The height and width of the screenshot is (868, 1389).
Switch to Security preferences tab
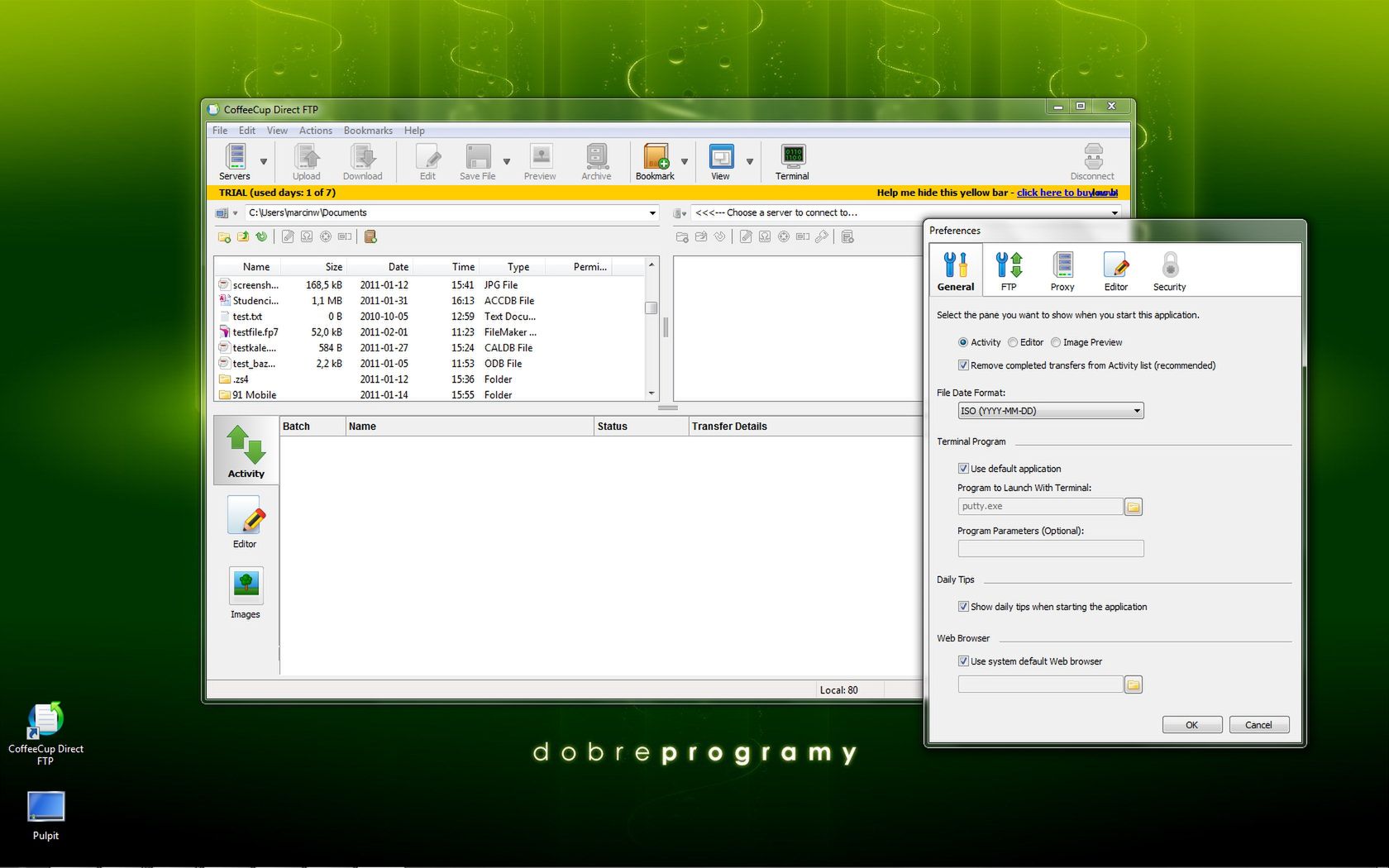1169,271
